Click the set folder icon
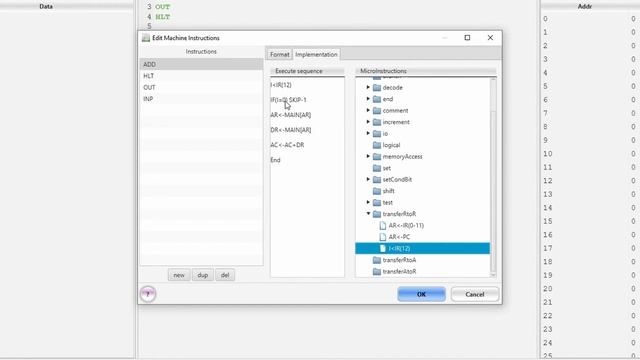This screenshot has height=360, width=640. click(x=377, y=168)
